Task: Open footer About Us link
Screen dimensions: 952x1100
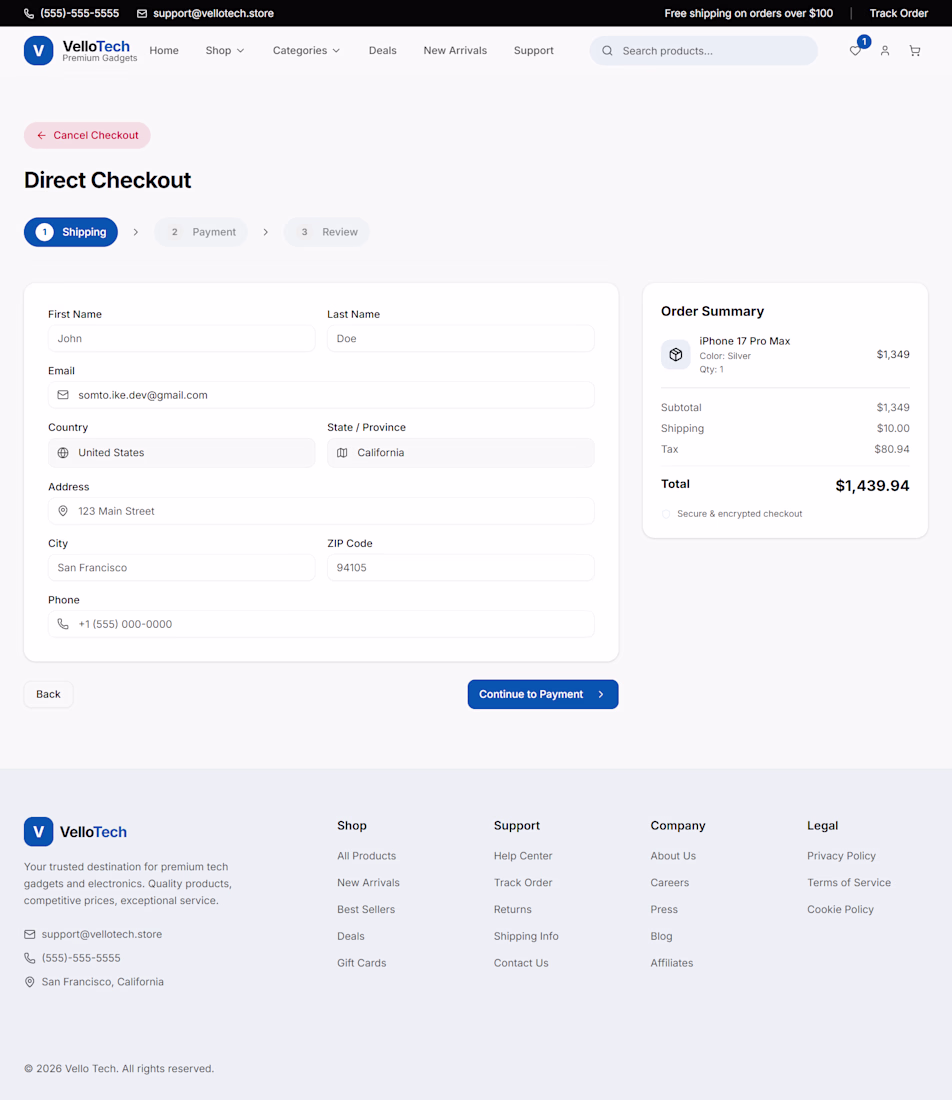Action: click(673, 856)
